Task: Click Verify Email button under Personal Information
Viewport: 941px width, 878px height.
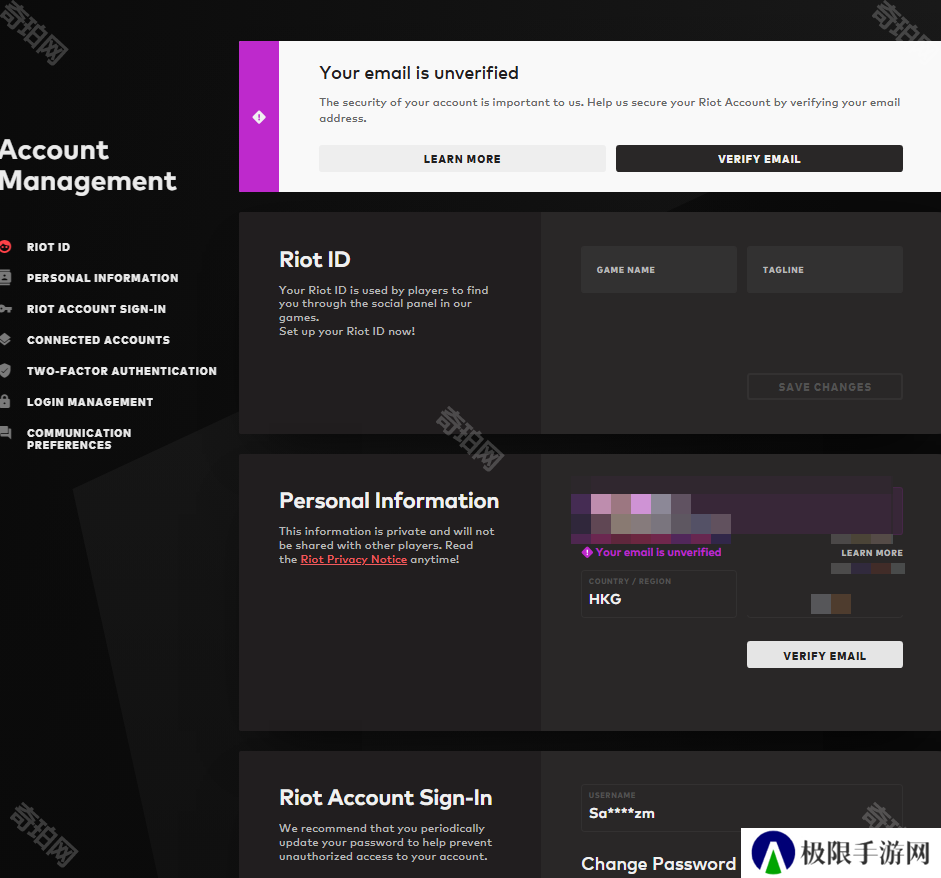Action: pyautogui.click(x=825, y=655)
